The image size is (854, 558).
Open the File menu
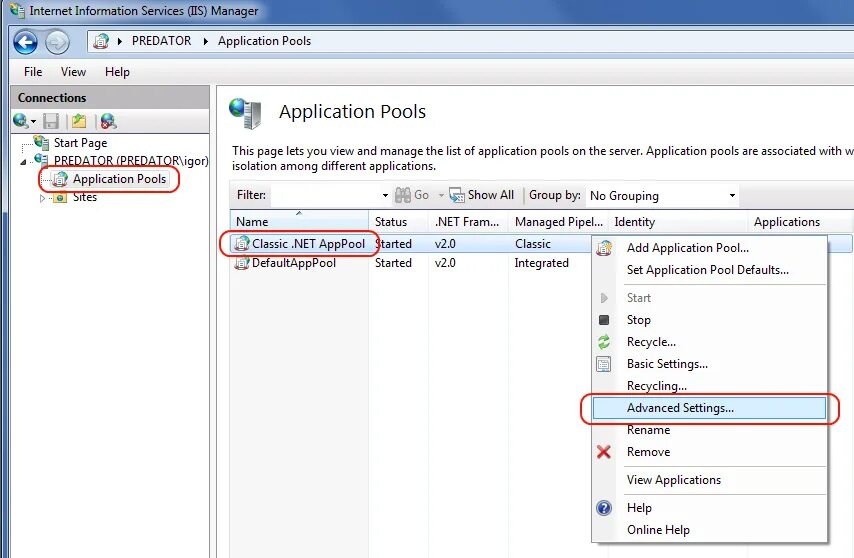tap(33, 72)
